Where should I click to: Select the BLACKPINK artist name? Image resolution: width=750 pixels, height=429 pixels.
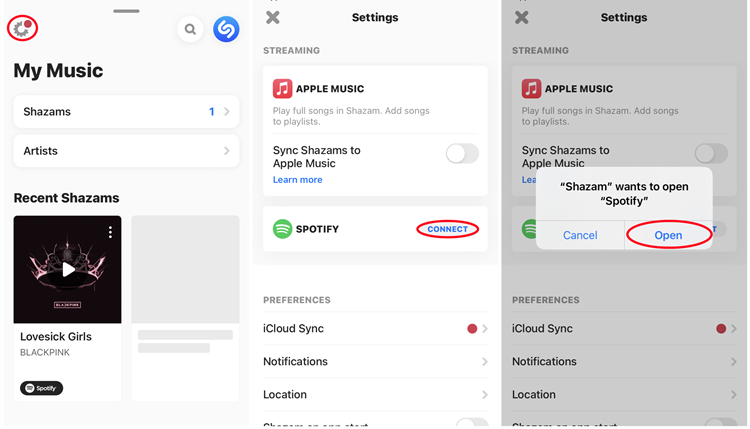click(x=45, y=352)
